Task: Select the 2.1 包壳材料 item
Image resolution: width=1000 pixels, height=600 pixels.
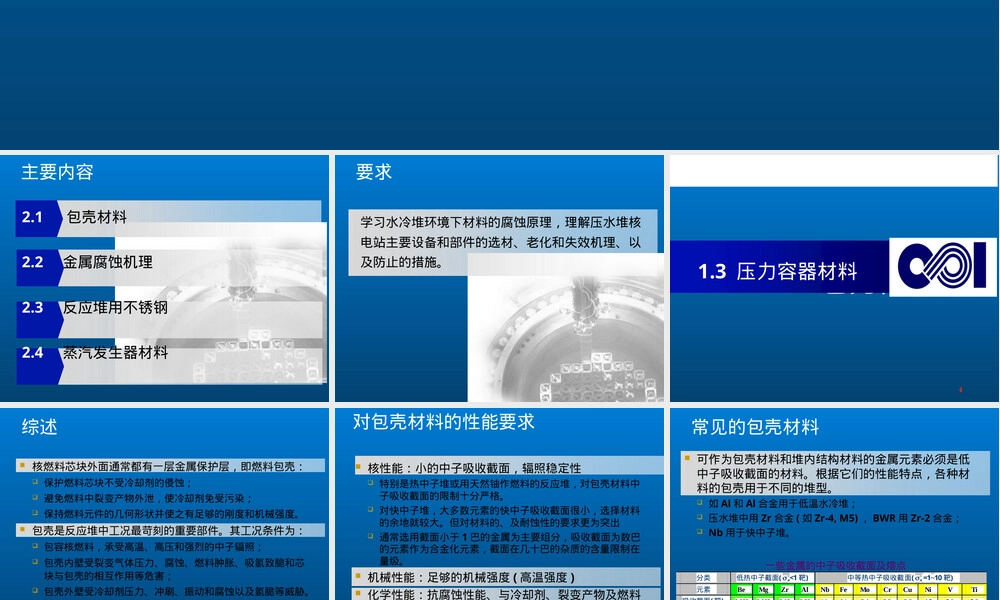Action: (x=168, y=218)
